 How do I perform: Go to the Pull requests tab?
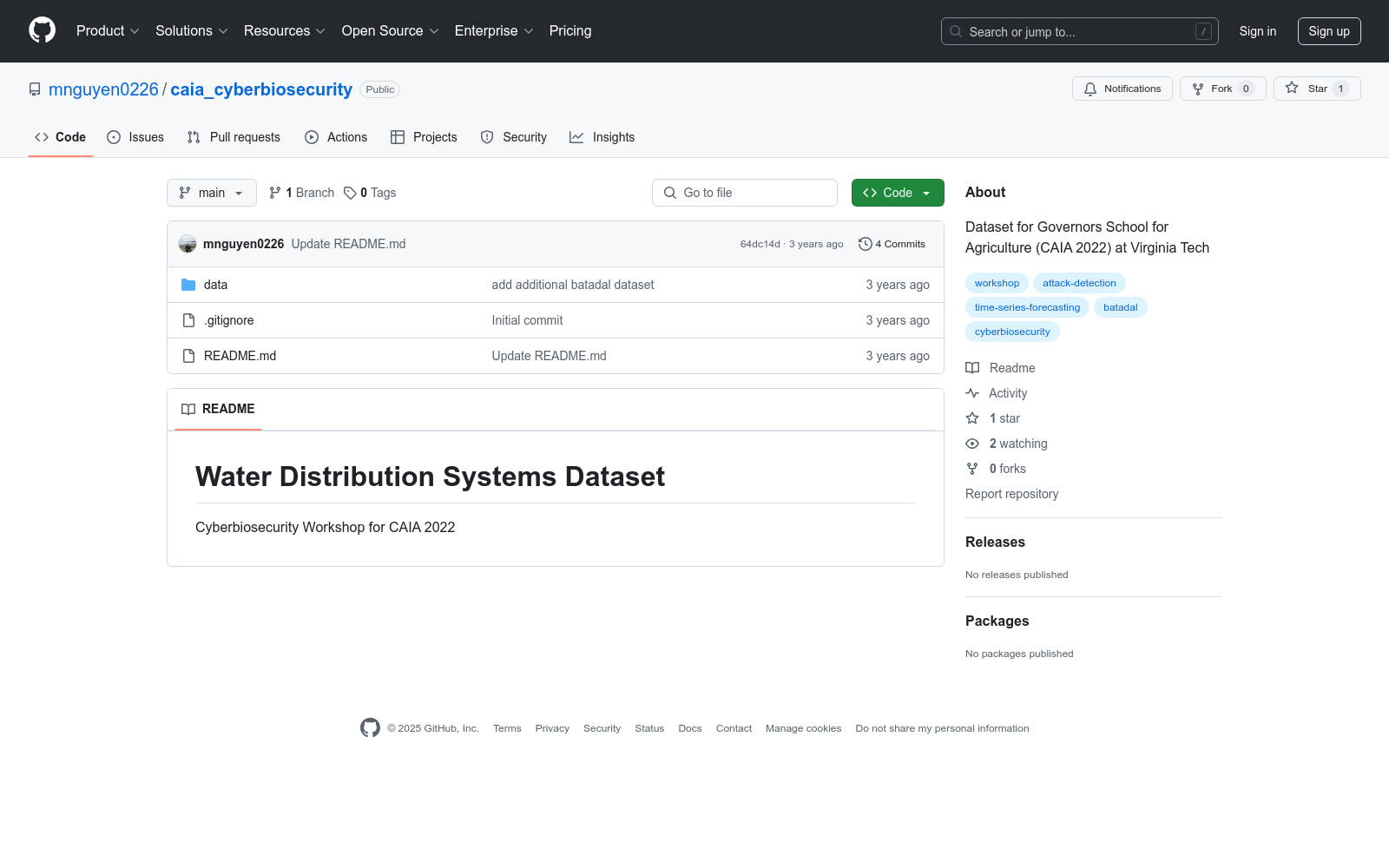coord(234,137)
